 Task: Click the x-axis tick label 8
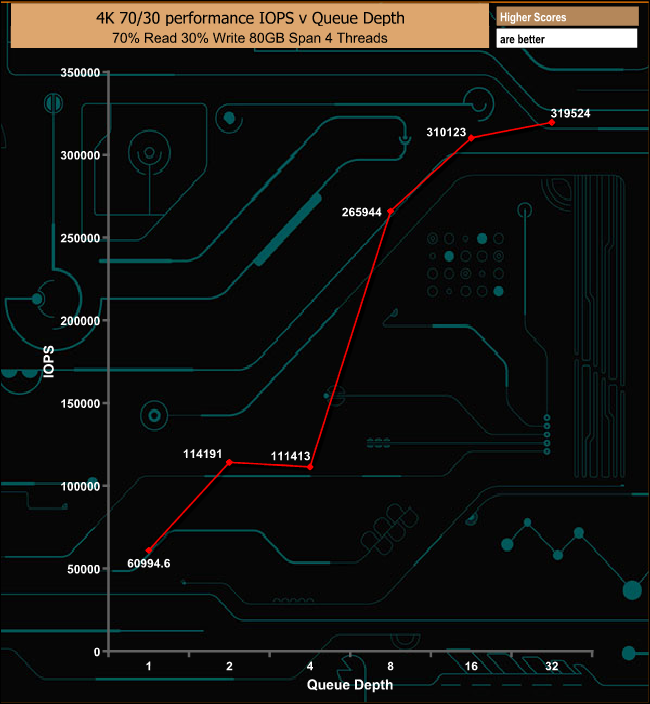391,666
